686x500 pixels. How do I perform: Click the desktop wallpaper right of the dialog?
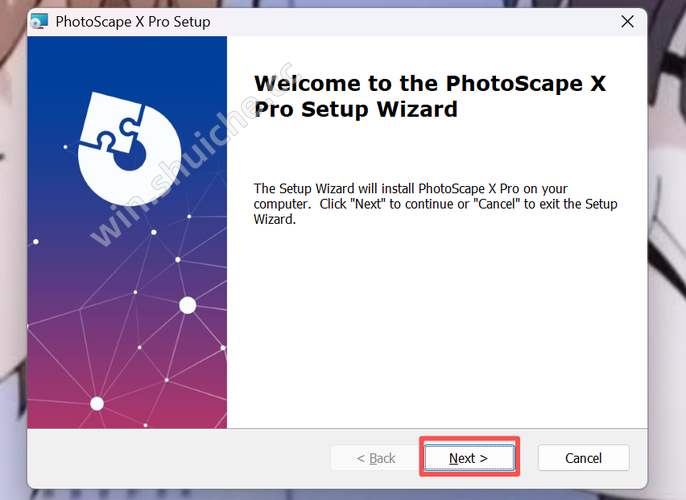pyautogui.click(x=667, y=250)
